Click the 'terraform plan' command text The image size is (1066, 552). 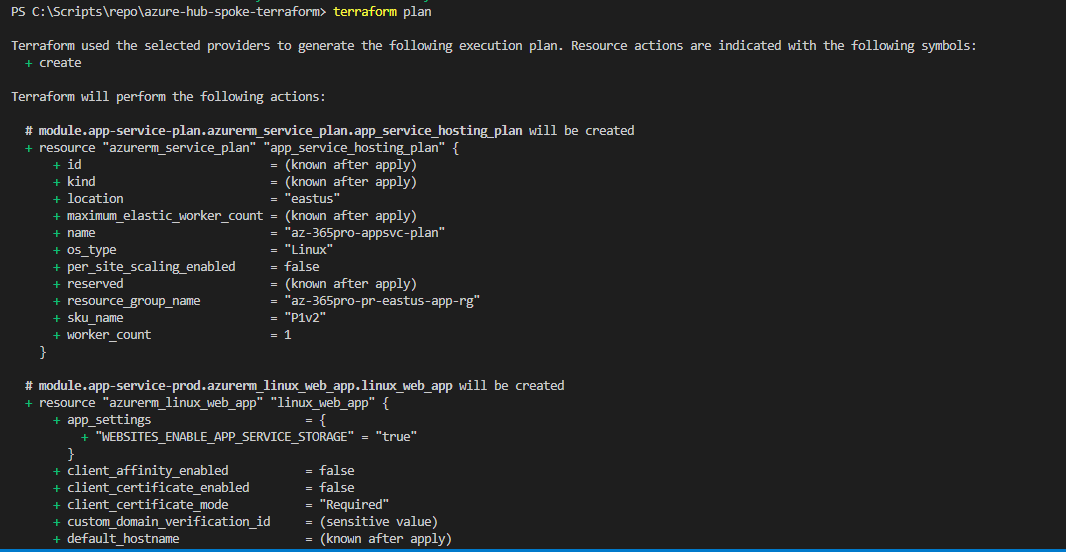coord(382,12)
